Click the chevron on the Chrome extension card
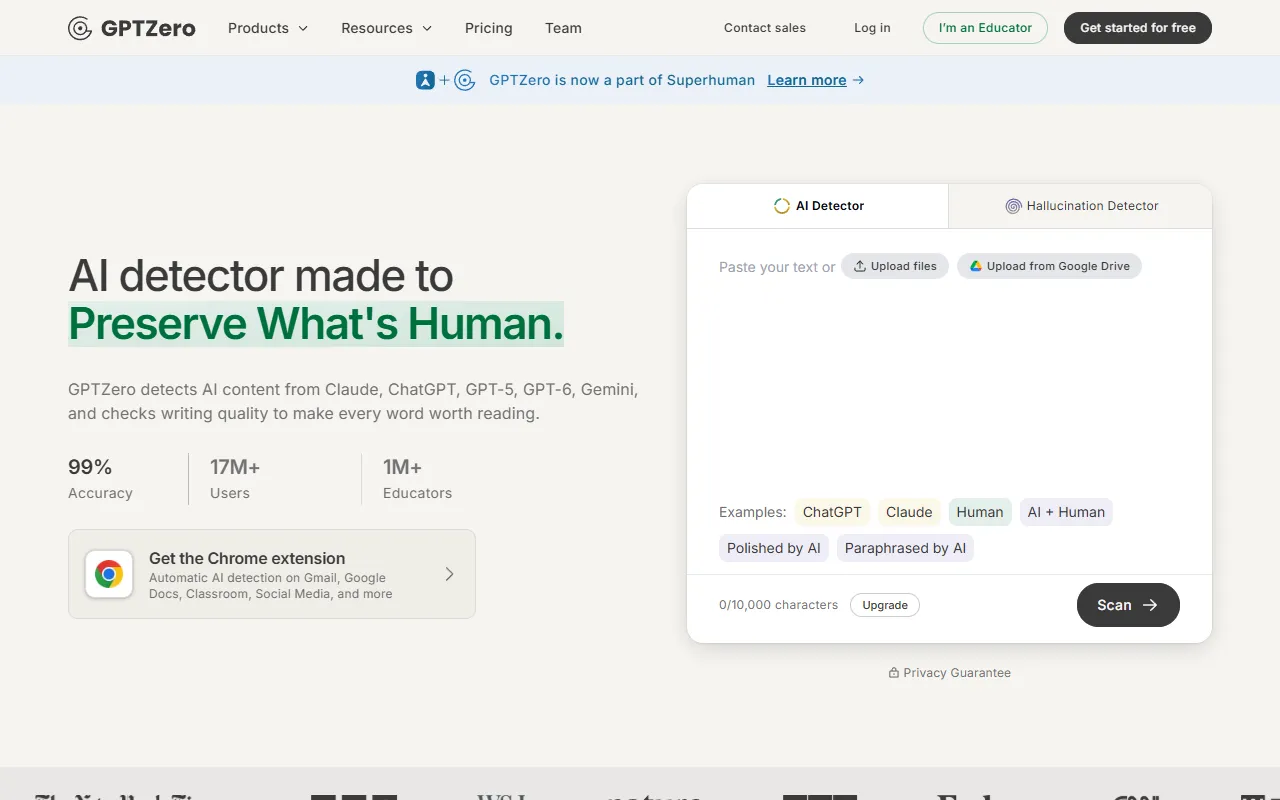Viewport: 1280px width, 800px height. click(450, 574)
